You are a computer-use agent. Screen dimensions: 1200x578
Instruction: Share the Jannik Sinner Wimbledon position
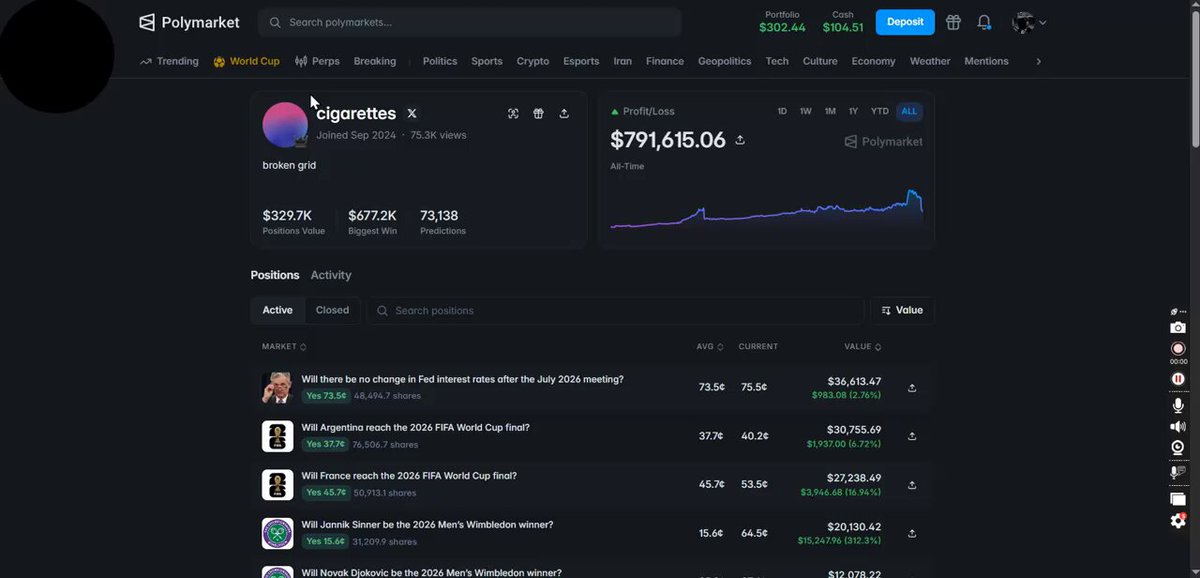[x=912, y=533]
